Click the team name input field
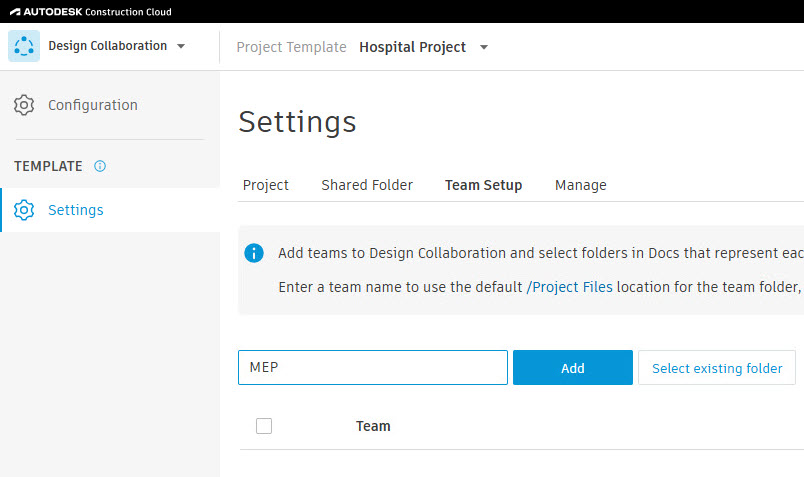 click(373, 368)
